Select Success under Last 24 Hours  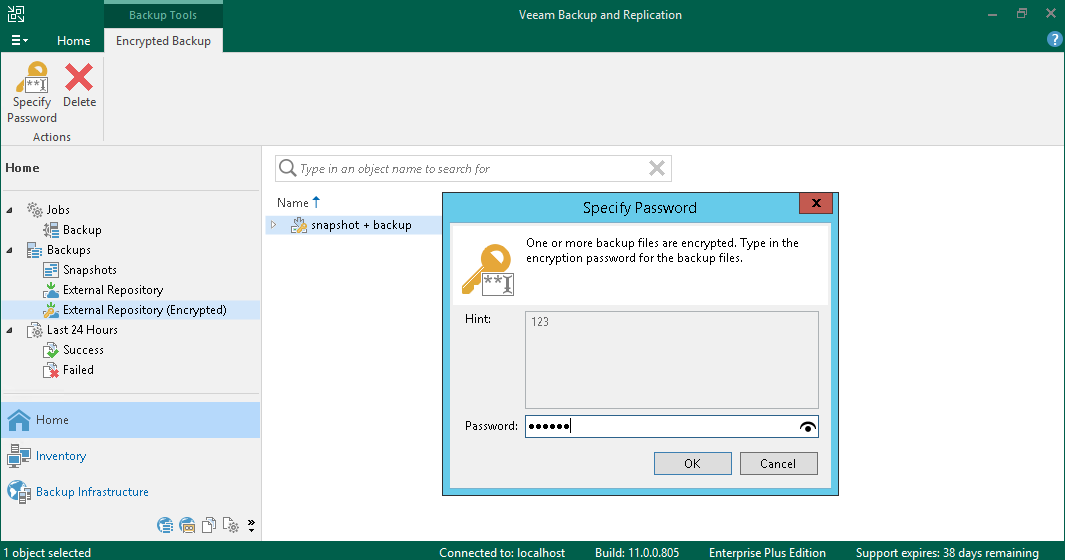point(84,350)
